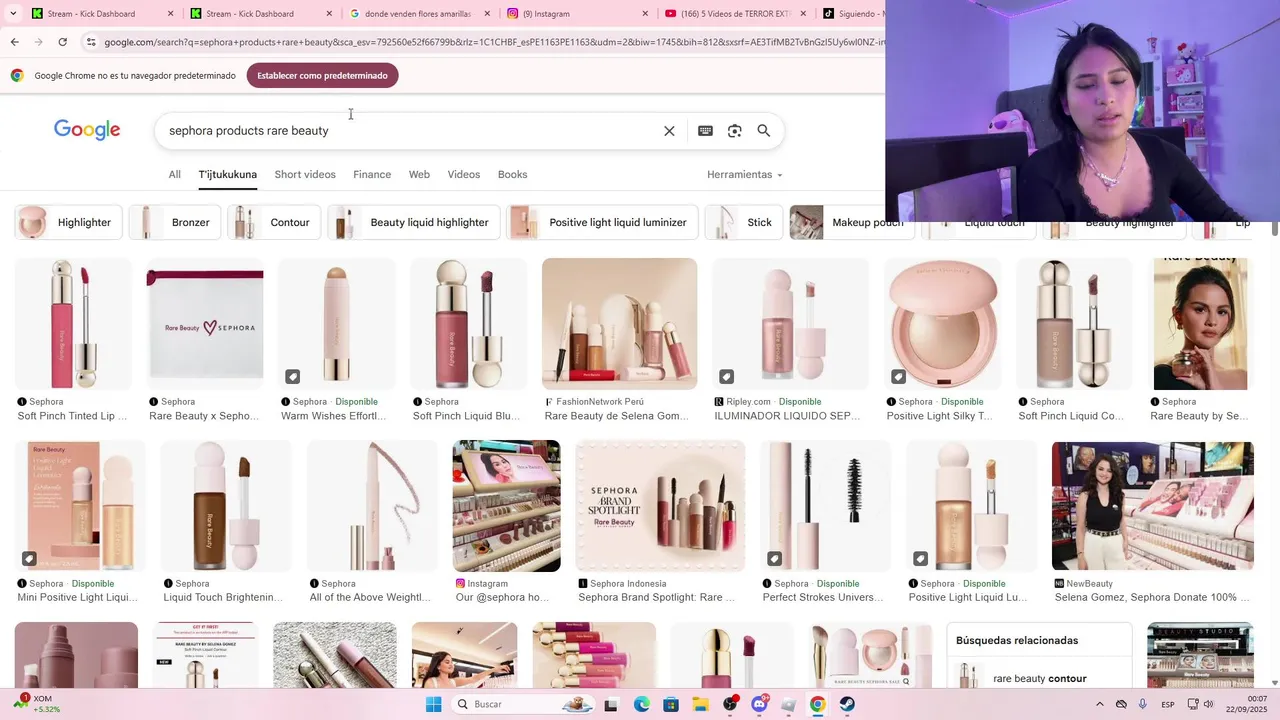
Task: Select the All search tab
Action: pos(175,174)
